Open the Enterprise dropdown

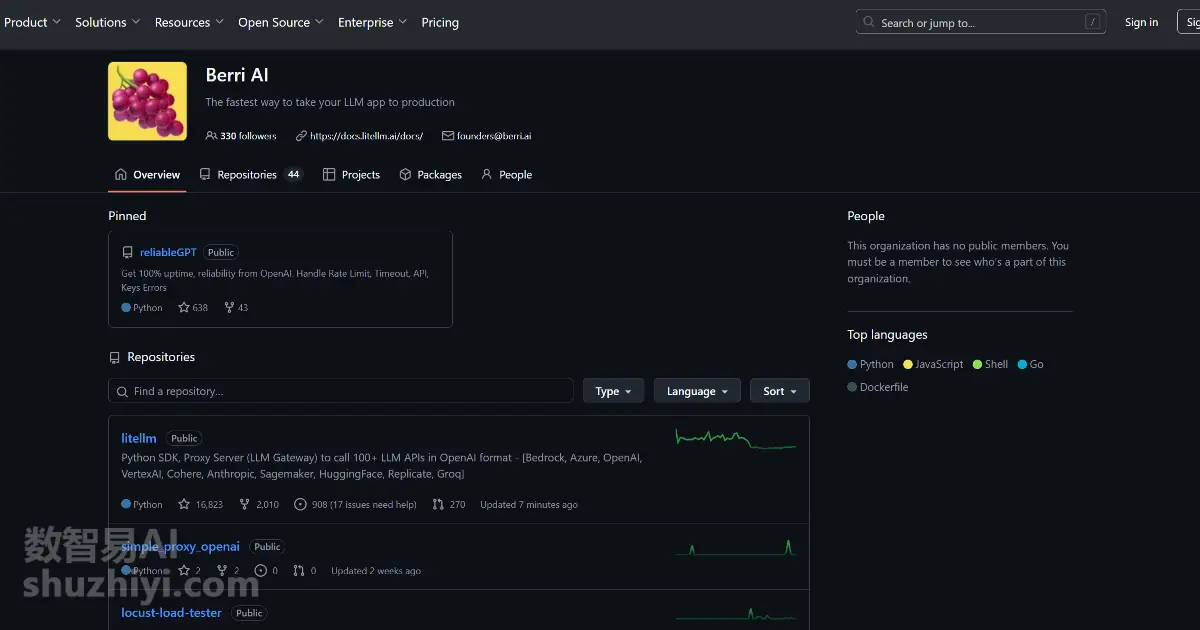372,22
